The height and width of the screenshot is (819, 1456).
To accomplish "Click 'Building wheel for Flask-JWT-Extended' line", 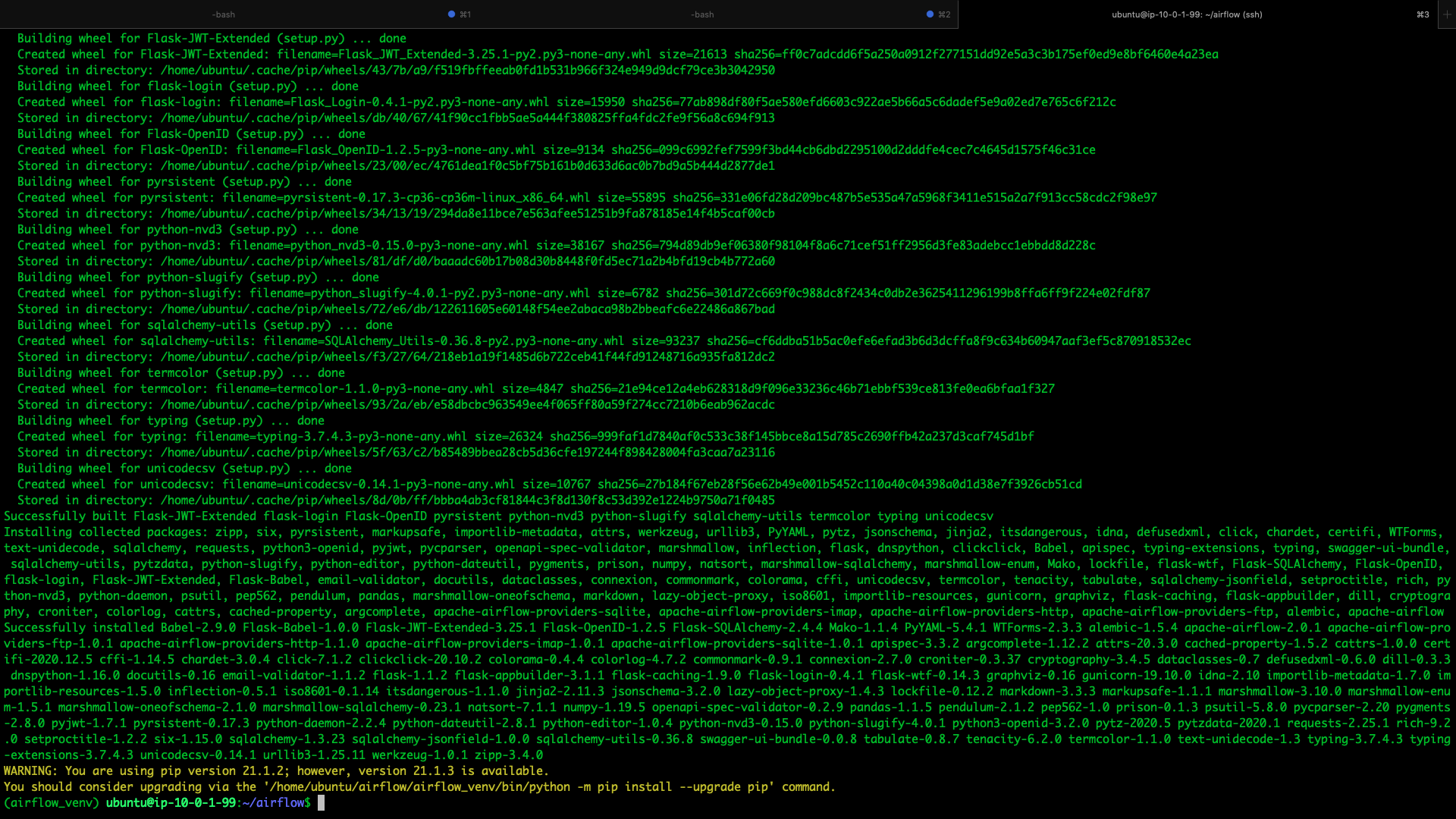I will click(x=212, y=38).
